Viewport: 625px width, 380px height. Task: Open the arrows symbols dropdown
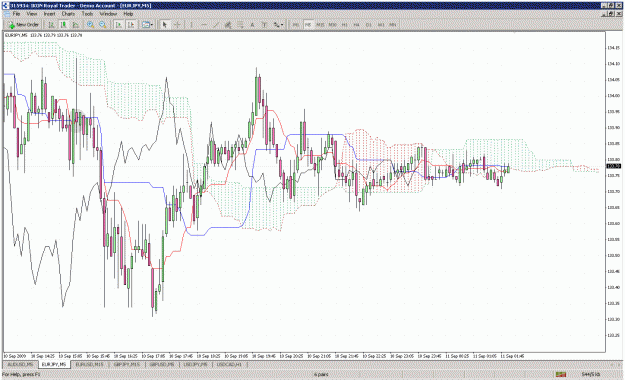point(278,25)
